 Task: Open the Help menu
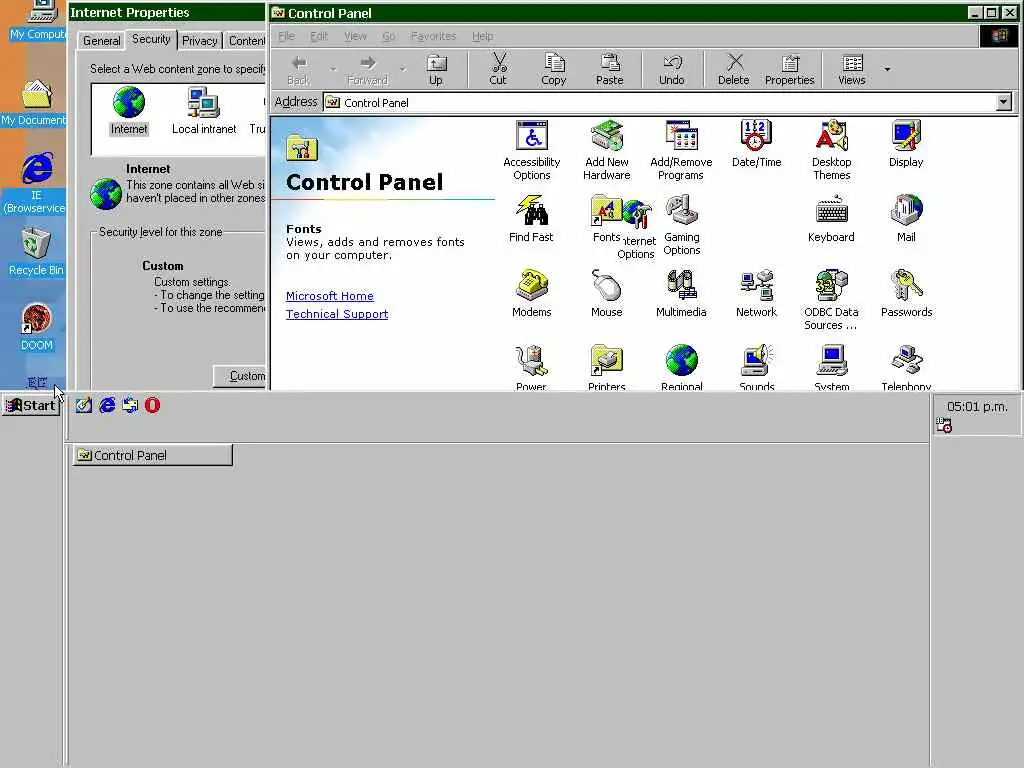[483, 36]
